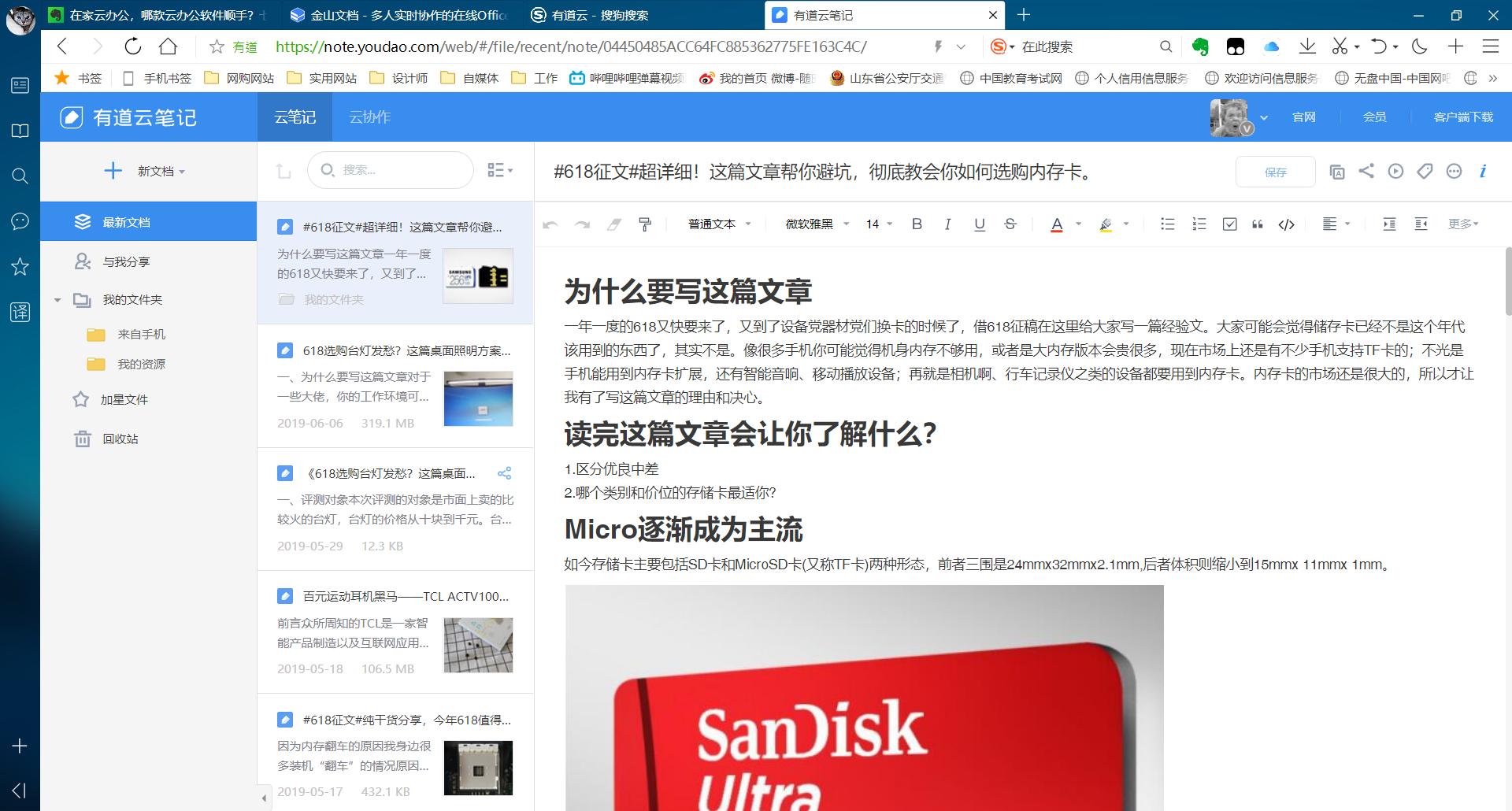Apply strikethrough to text
Image resolution: width=1512 pixels, height=811 pixels.
[x=1010, y=224]
